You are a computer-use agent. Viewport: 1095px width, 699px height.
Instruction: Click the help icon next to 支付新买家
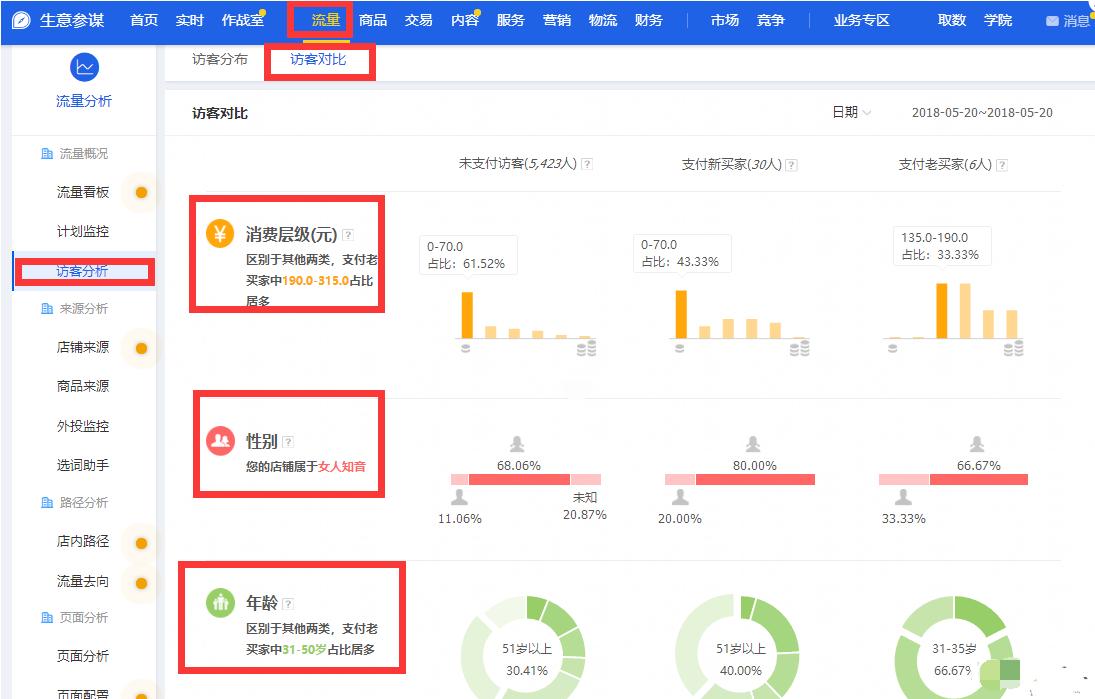792,164
